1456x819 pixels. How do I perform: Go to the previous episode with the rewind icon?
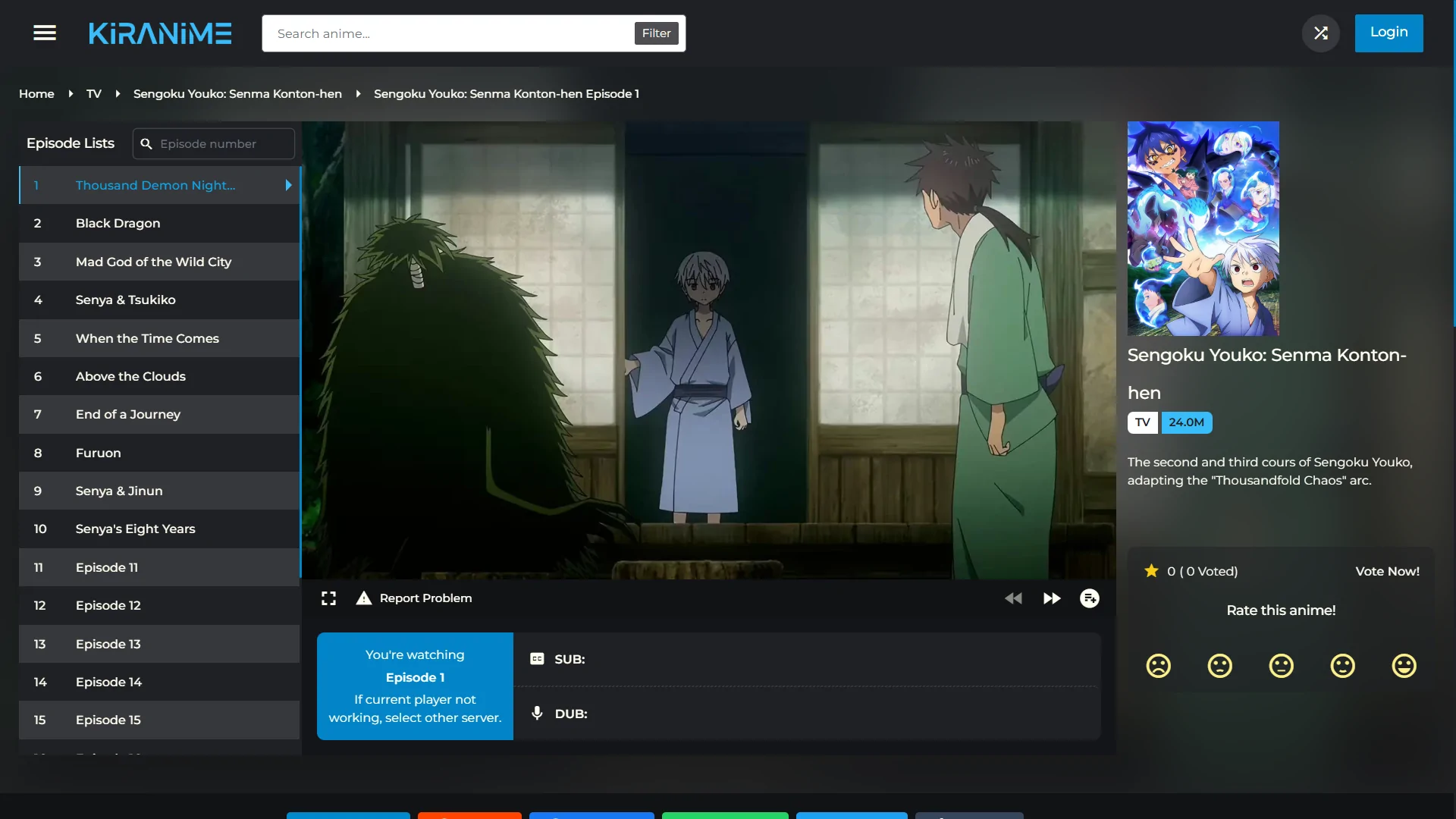pos(1013,598)
